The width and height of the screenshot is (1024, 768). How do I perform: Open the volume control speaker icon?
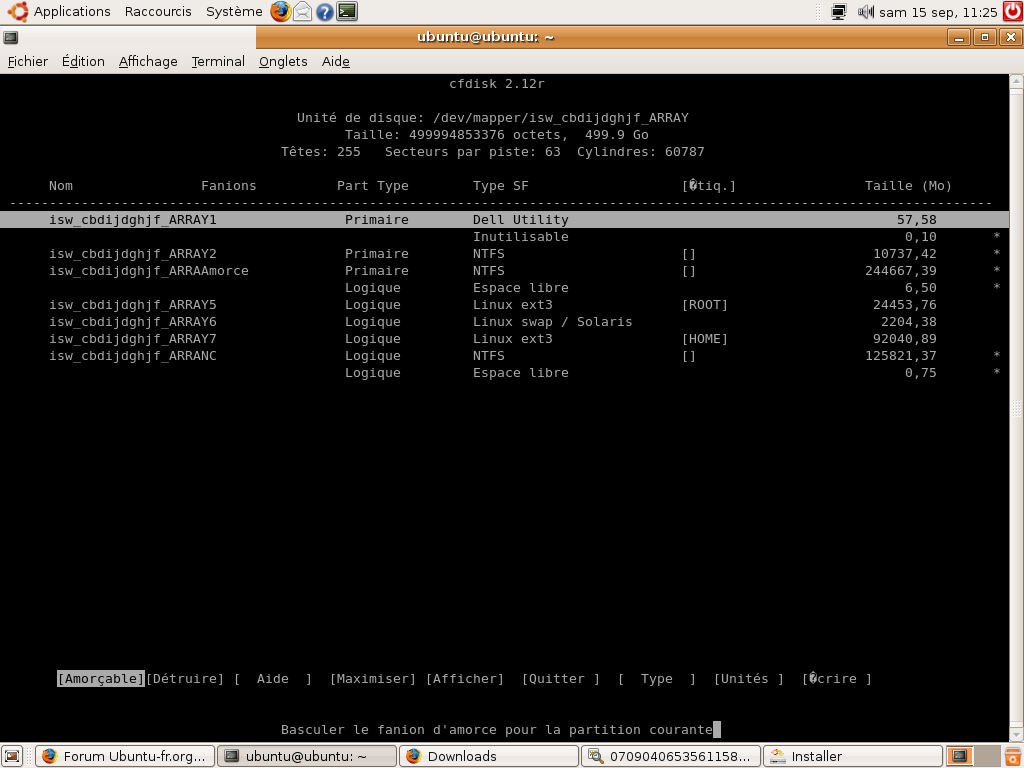(865, 12)
